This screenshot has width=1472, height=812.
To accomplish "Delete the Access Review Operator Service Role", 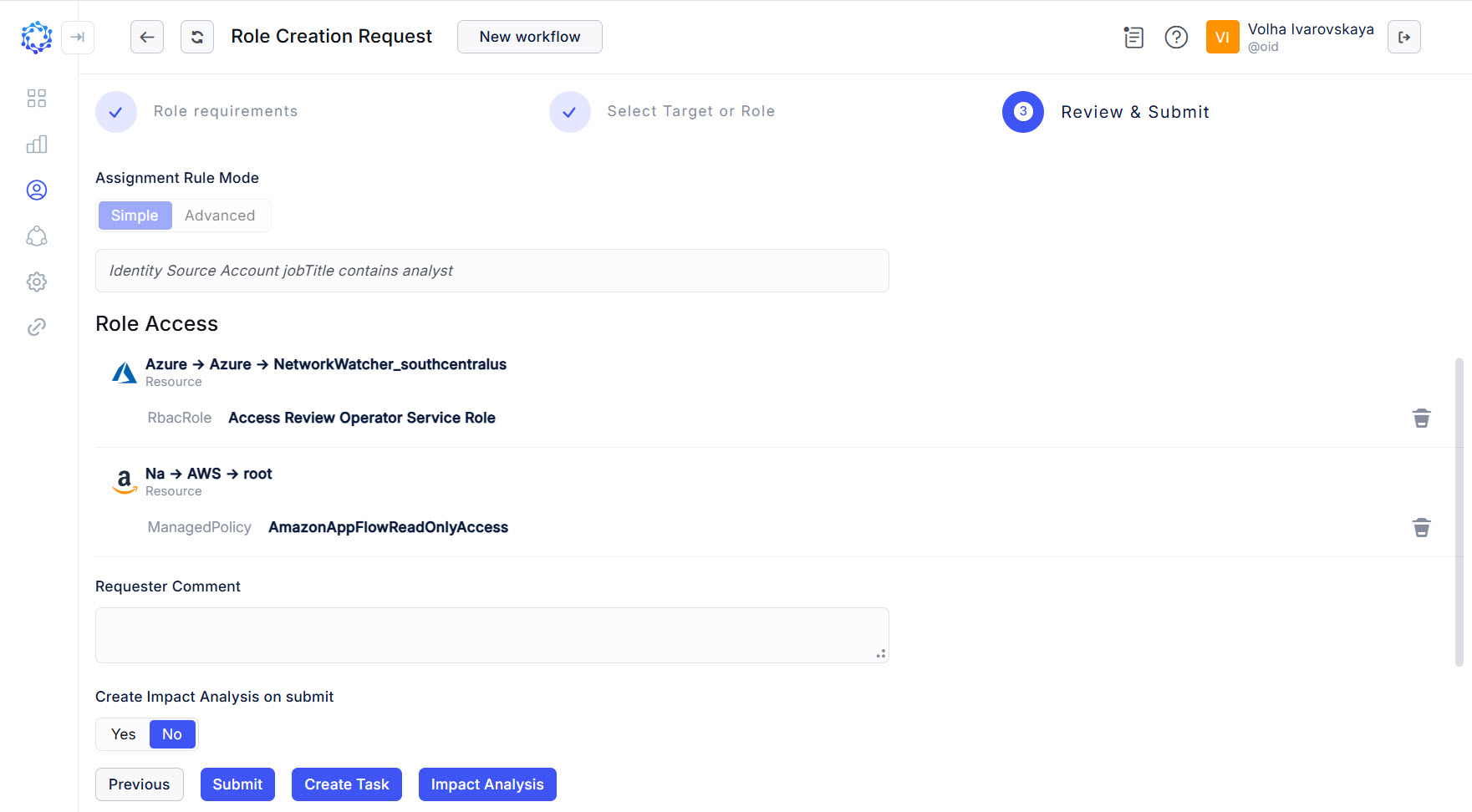I will pos(1421,418).
